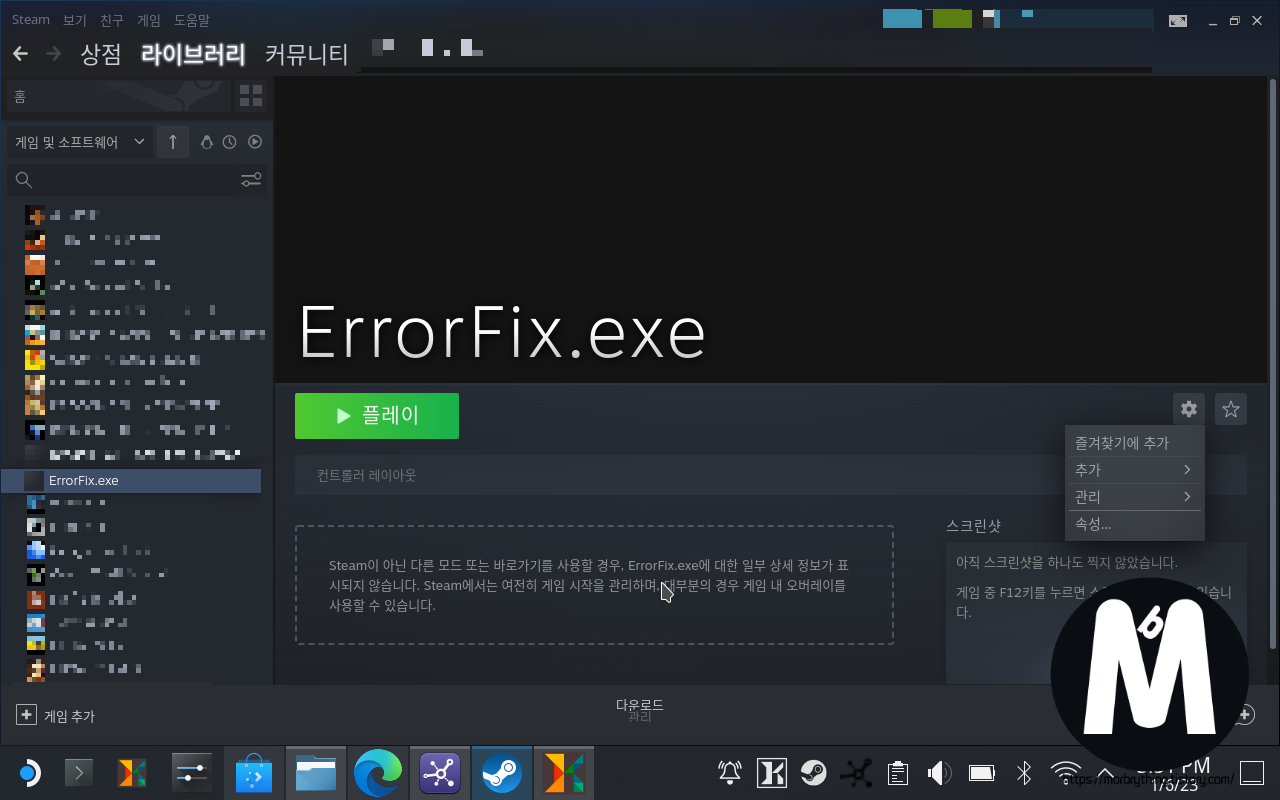The height and width of the screenshot is (800, 1280).
Task: Open Bluetooth tray icon
Action: click(1024, 772)
